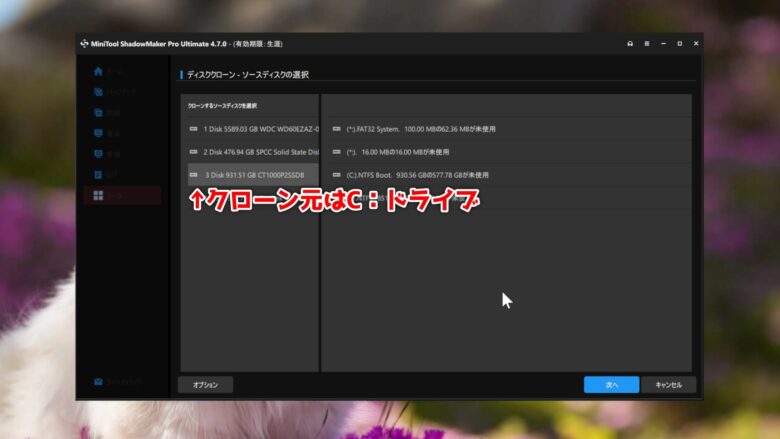Click the オプション button
This screenshot has height=439, width=780.
coord(205,385)
